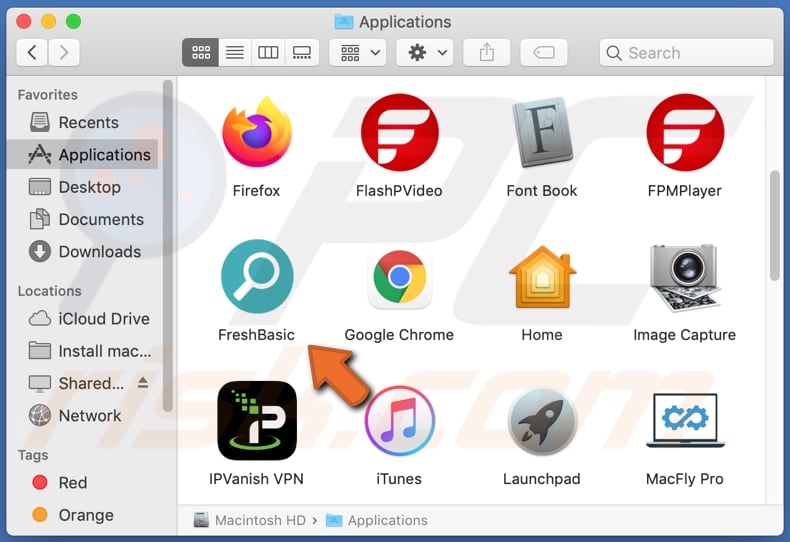Open Documents in the sidebar
The height and width of the screenshot is (542, 790).
pyautogui.click(x=83, y=219)
